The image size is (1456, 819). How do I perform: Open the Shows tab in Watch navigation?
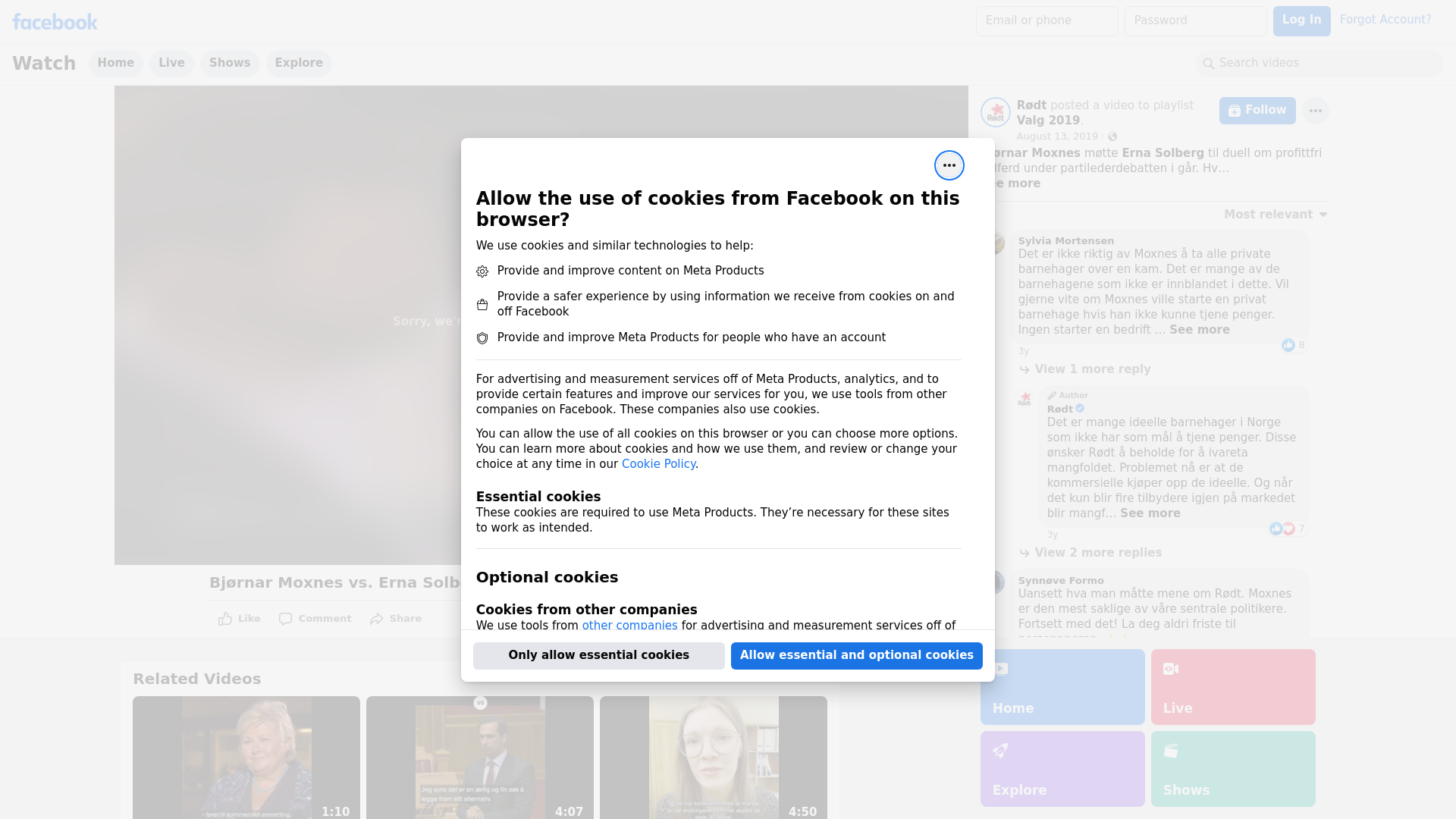coord(230,63)
